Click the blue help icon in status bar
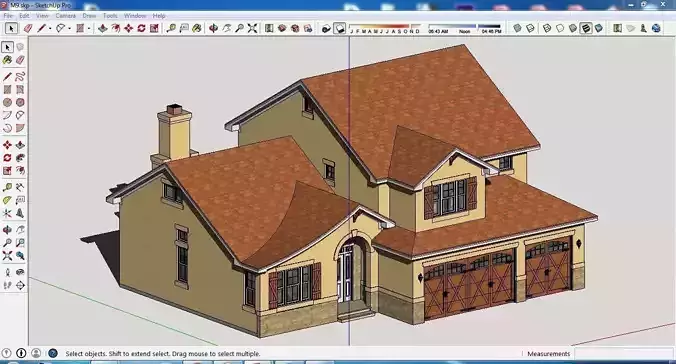676x364 pixels. pos(53,353)
